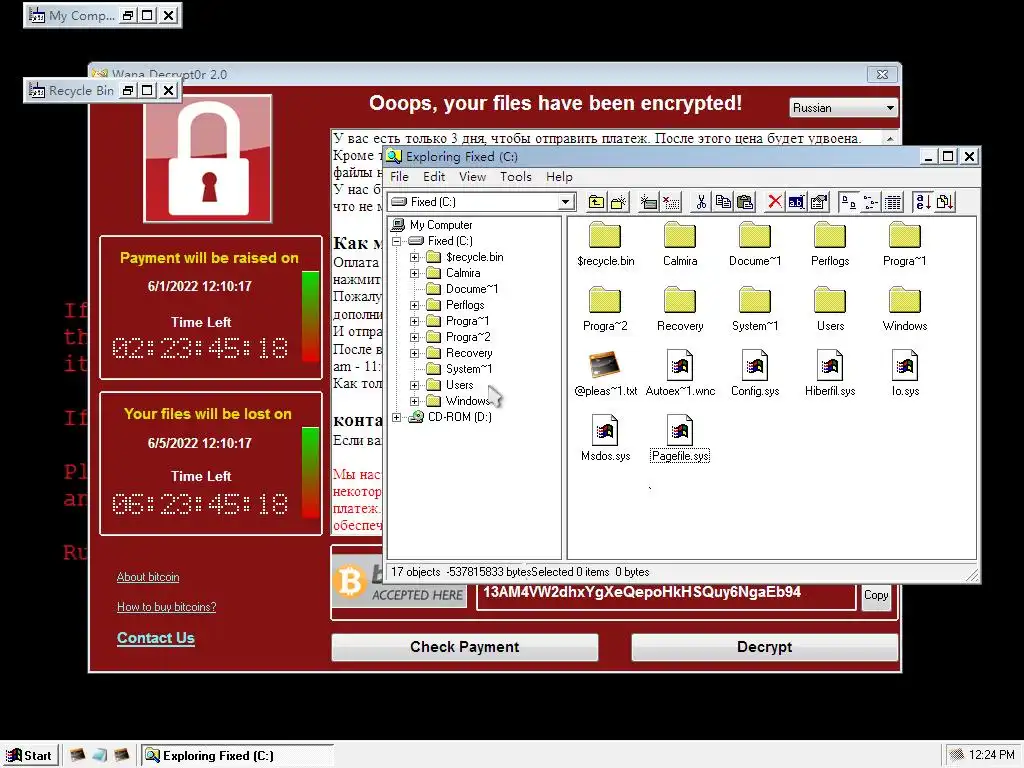Click the Rename toolbar icon
Viewport: 1024px width, 768px height.
pyautogui.click(x=797, y=202)
